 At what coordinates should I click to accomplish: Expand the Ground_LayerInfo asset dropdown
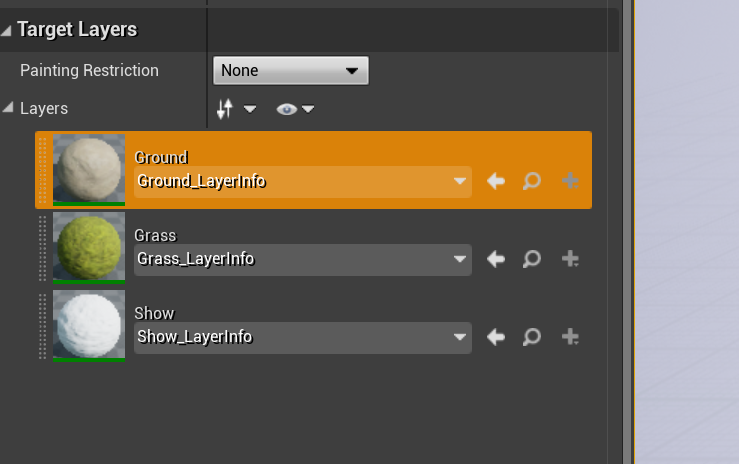point(460,181)
